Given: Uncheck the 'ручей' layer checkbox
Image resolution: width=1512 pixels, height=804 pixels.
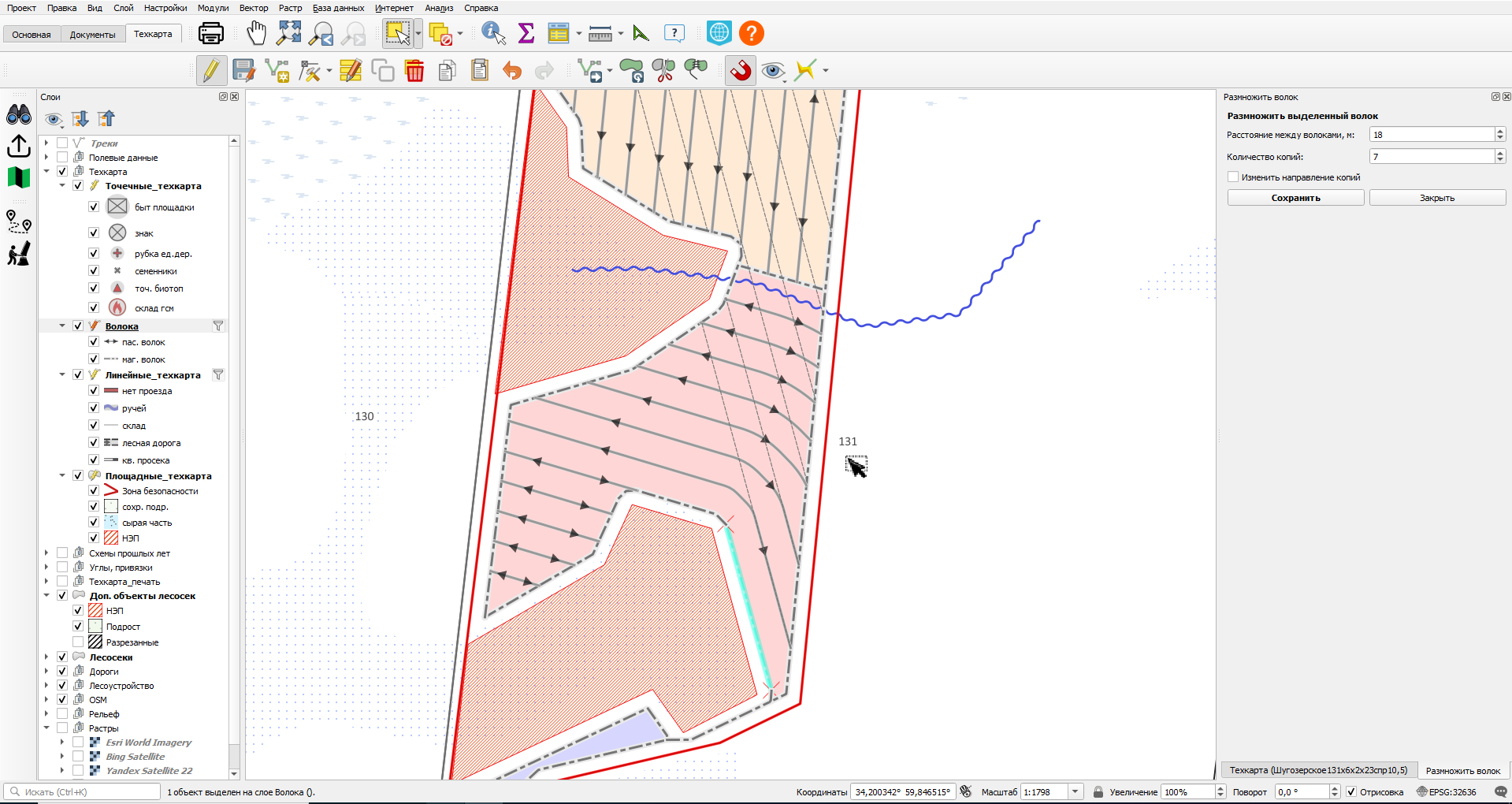Looking at the screenshot, I should click(x=94, y=408).
